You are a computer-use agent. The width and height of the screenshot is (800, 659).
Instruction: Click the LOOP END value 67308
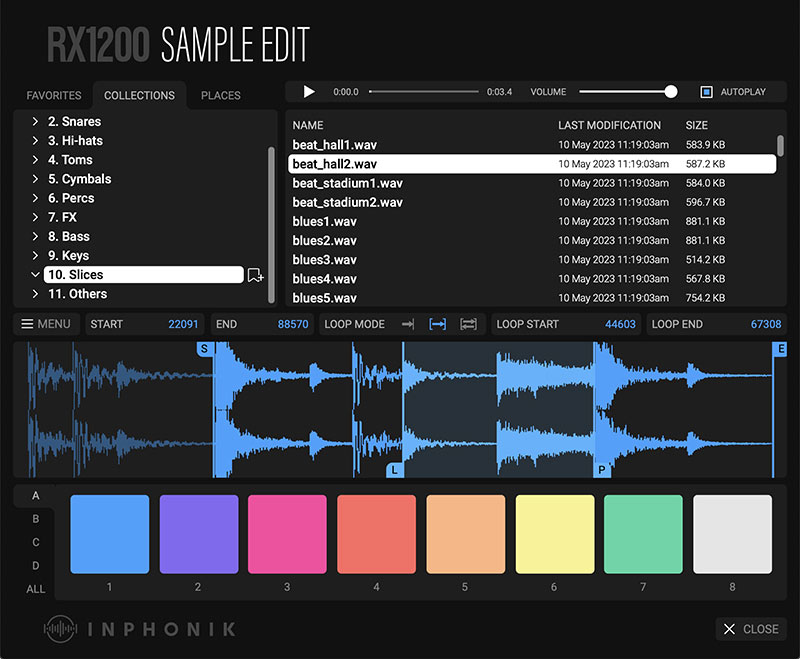[766, 324]
